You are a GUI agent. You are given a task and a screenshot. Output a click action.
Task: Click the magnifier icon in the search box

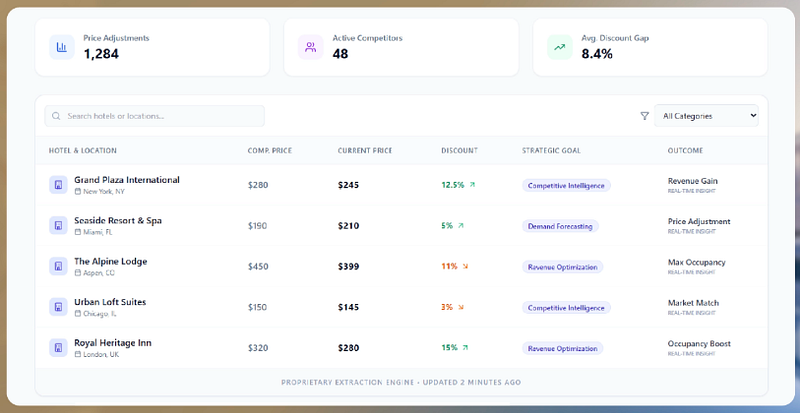click(x=56, y=116)
